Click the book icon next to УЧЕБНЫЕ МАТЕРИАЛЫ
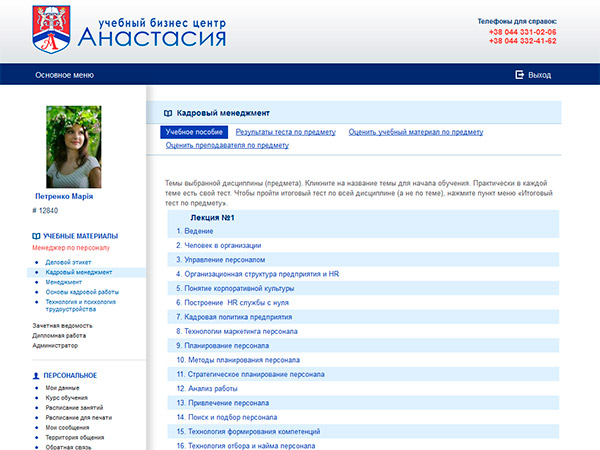Image resolution: width=600 pixels, height=450 pixels. pos(36,236)
